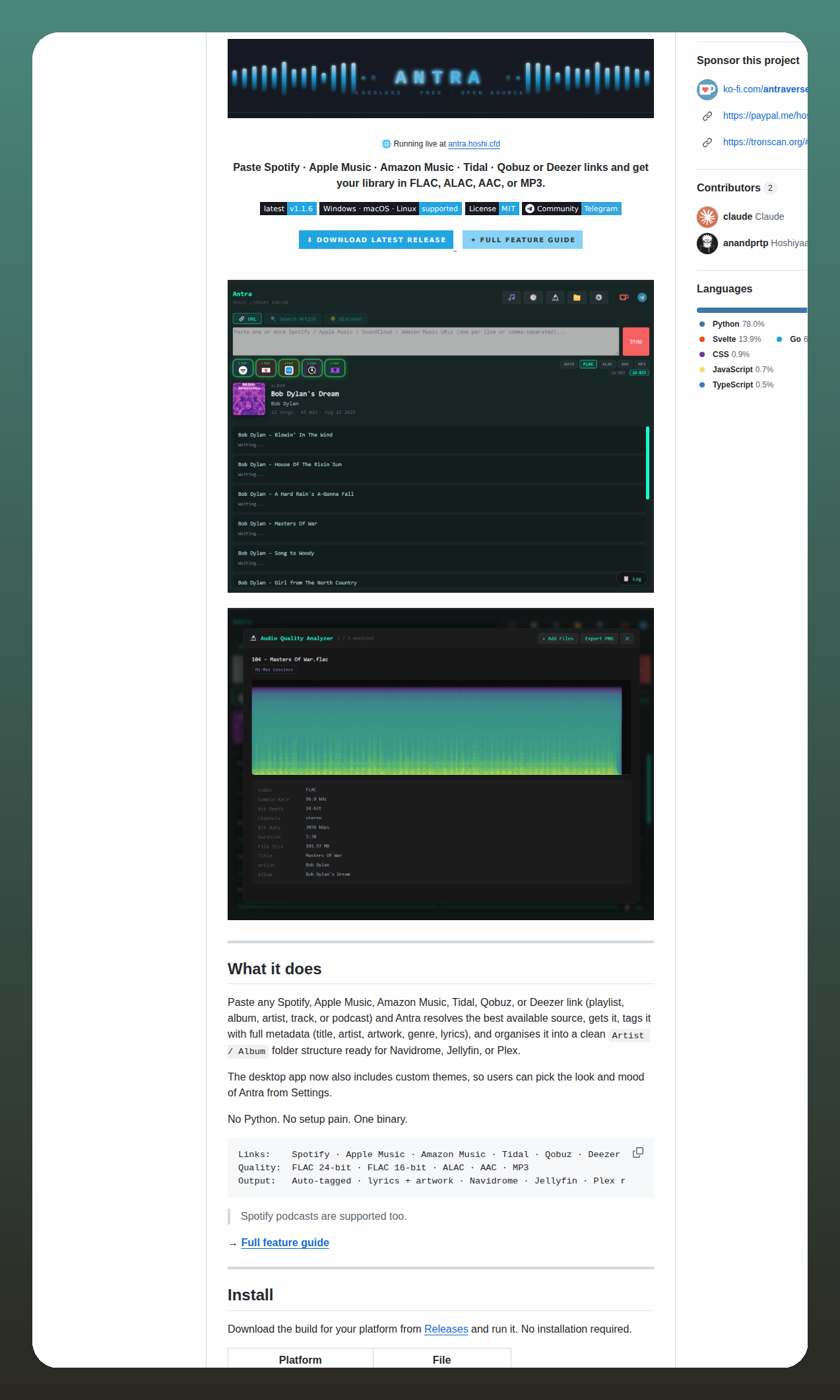Image resolution: width=840 pixels, height=1400 pixels.
Task: Open ko-fi.com/antraverse sponsor link
Action: point(765,89)
